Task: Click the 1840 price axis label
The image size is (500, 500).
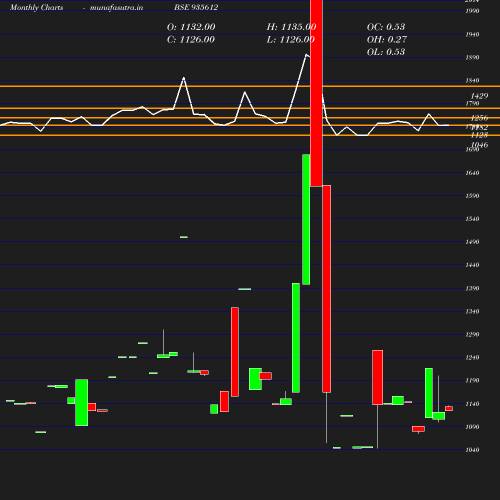Action: pos(472,80)
